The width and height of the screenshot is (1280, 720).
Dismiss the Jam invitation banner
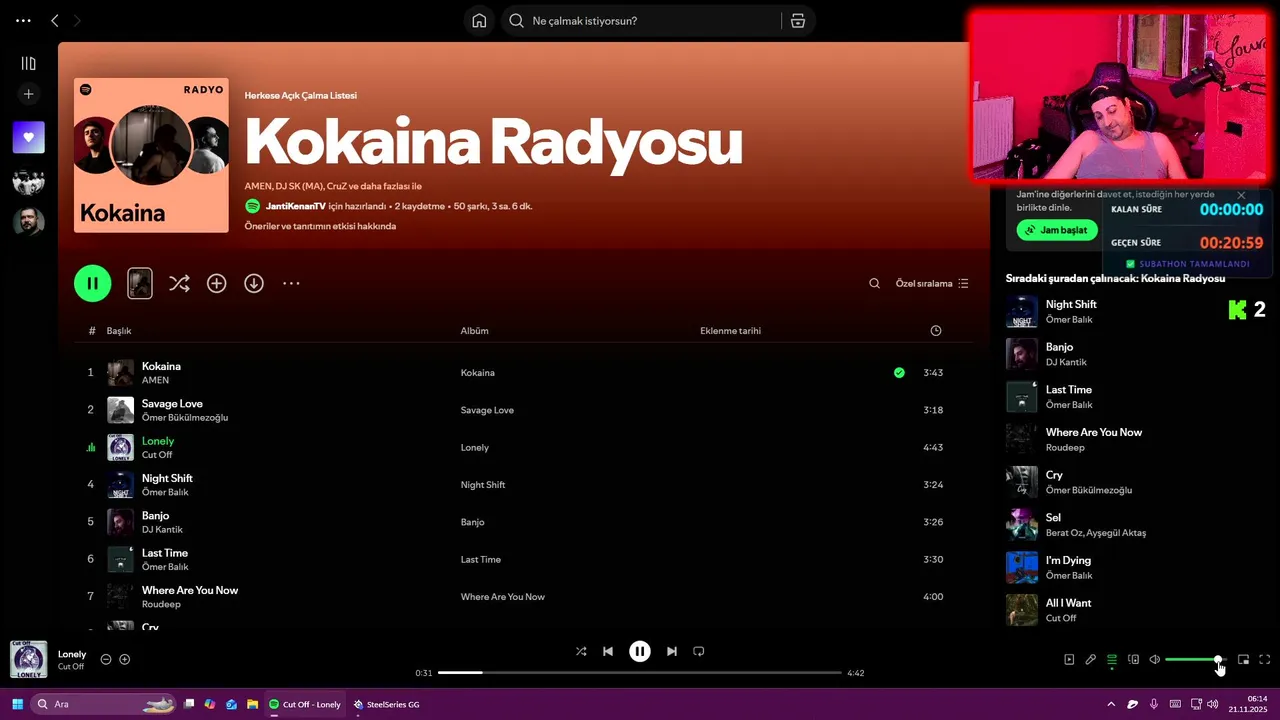[1241, 196]
